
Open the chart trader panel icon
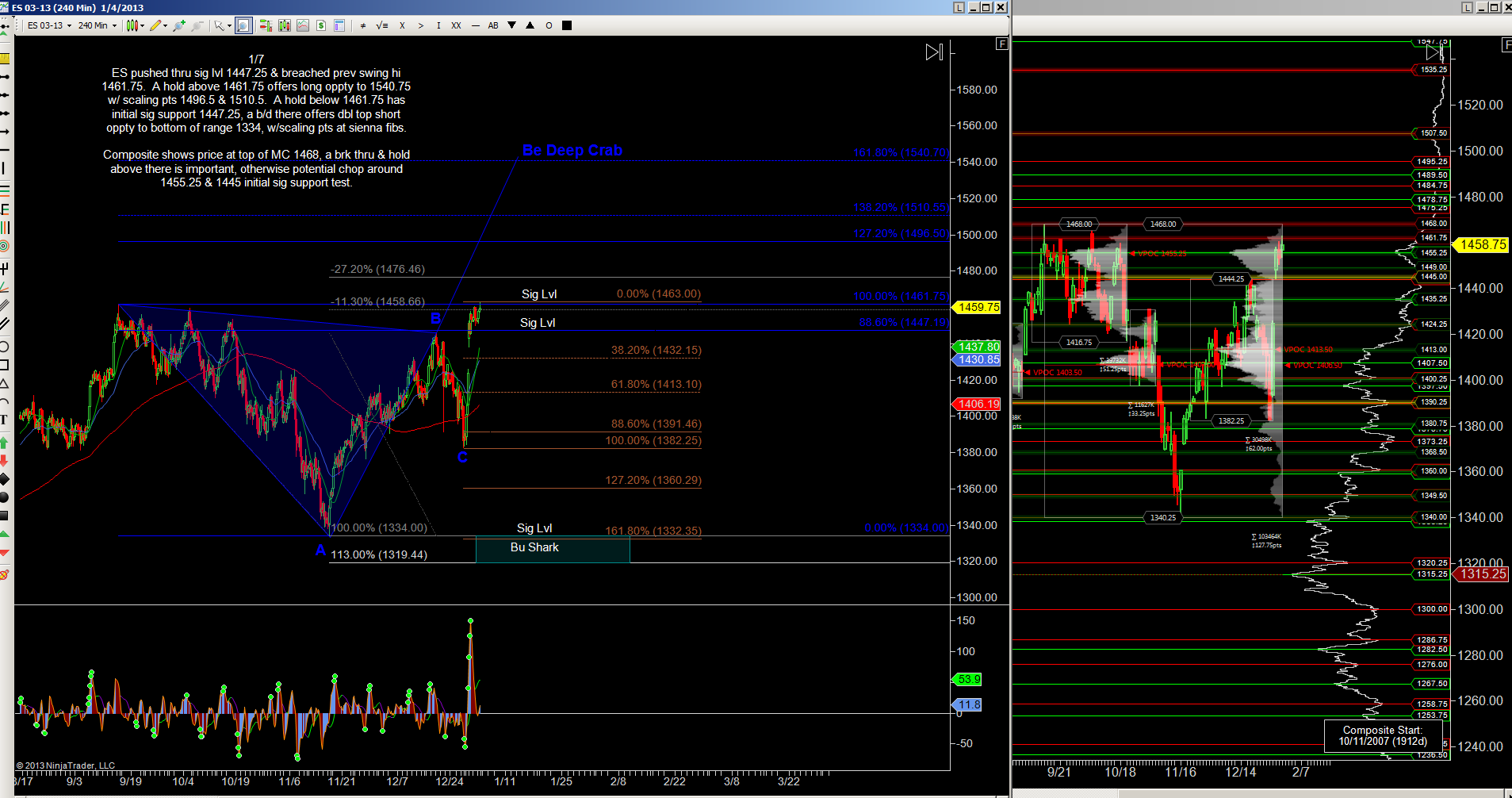266,25
